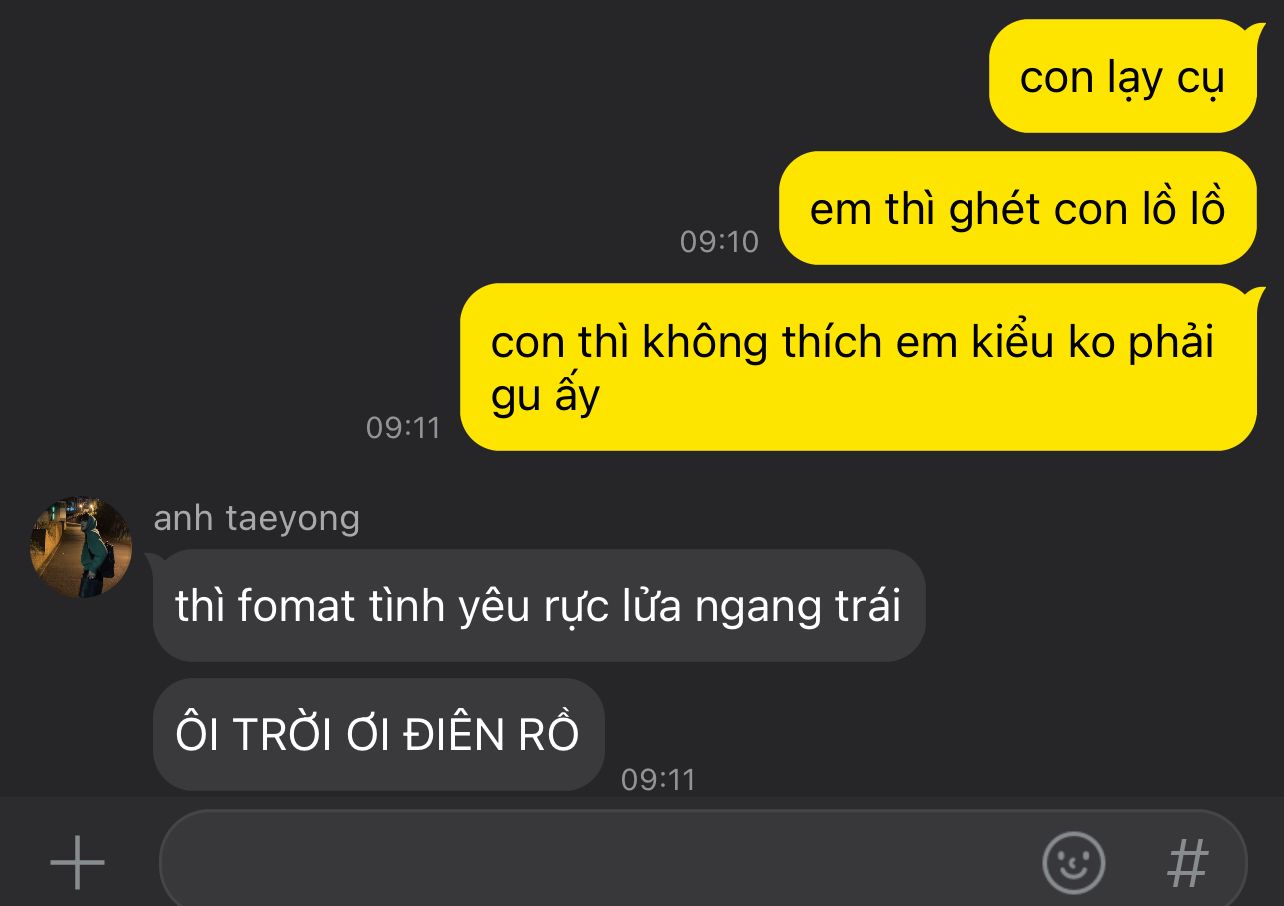The height and width of the screenshot is (906, 1284).
Task: Open the emoji smiley picker
Action: [1074, 862]
